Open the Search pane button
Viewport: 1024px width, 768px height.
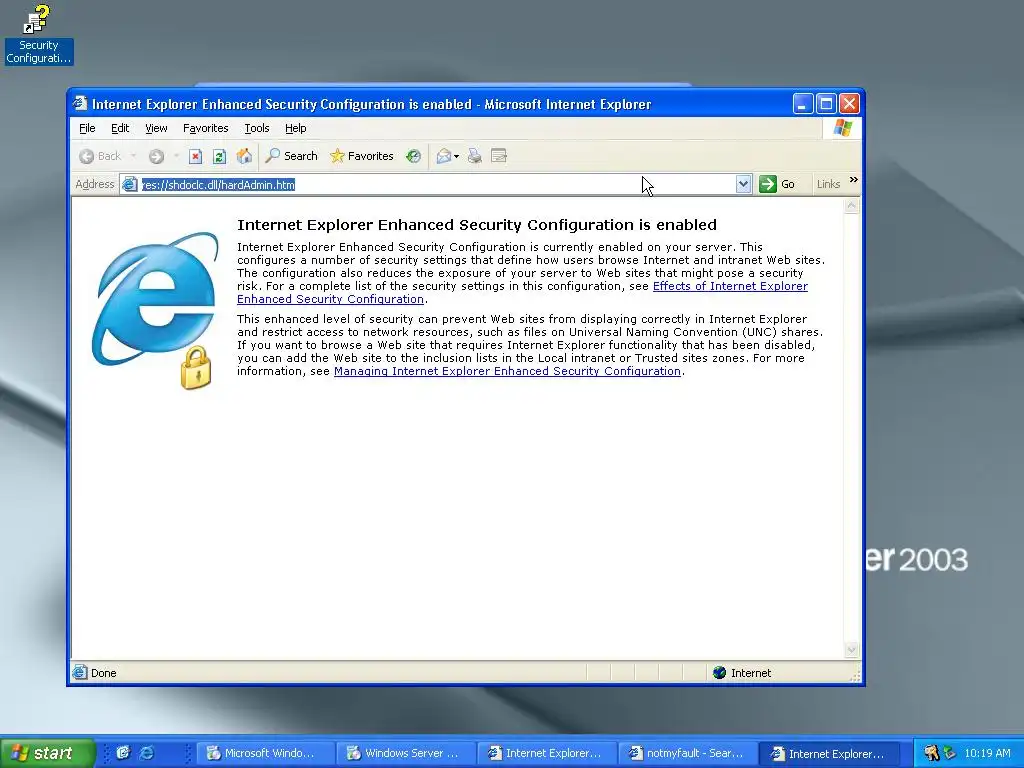pyautogui.click(x=291, y=156)
